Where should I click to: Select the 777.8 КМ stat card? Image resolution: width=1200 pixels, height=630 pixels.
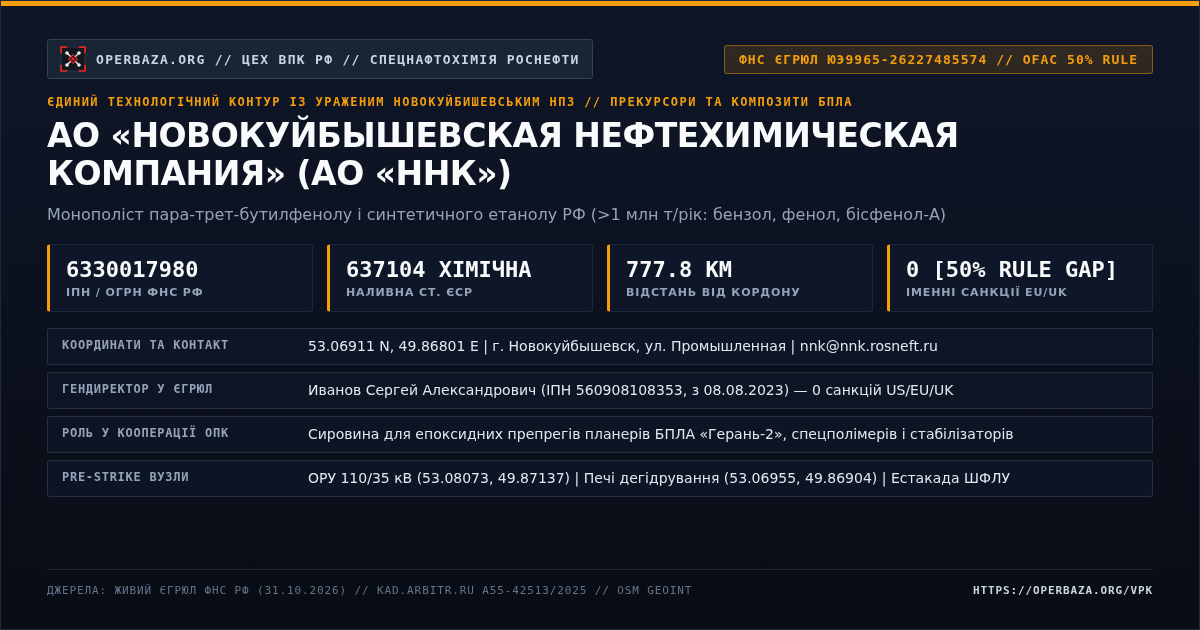pos(740,278)
